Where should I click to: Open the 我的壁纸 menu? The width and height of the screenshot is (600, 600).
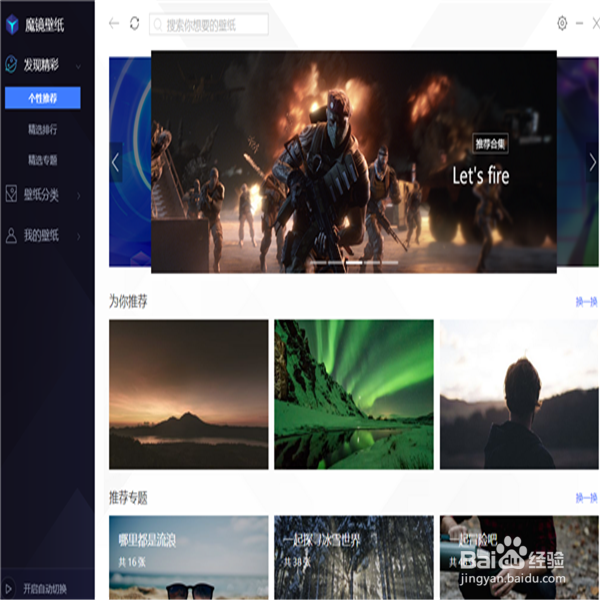(41, 235)
